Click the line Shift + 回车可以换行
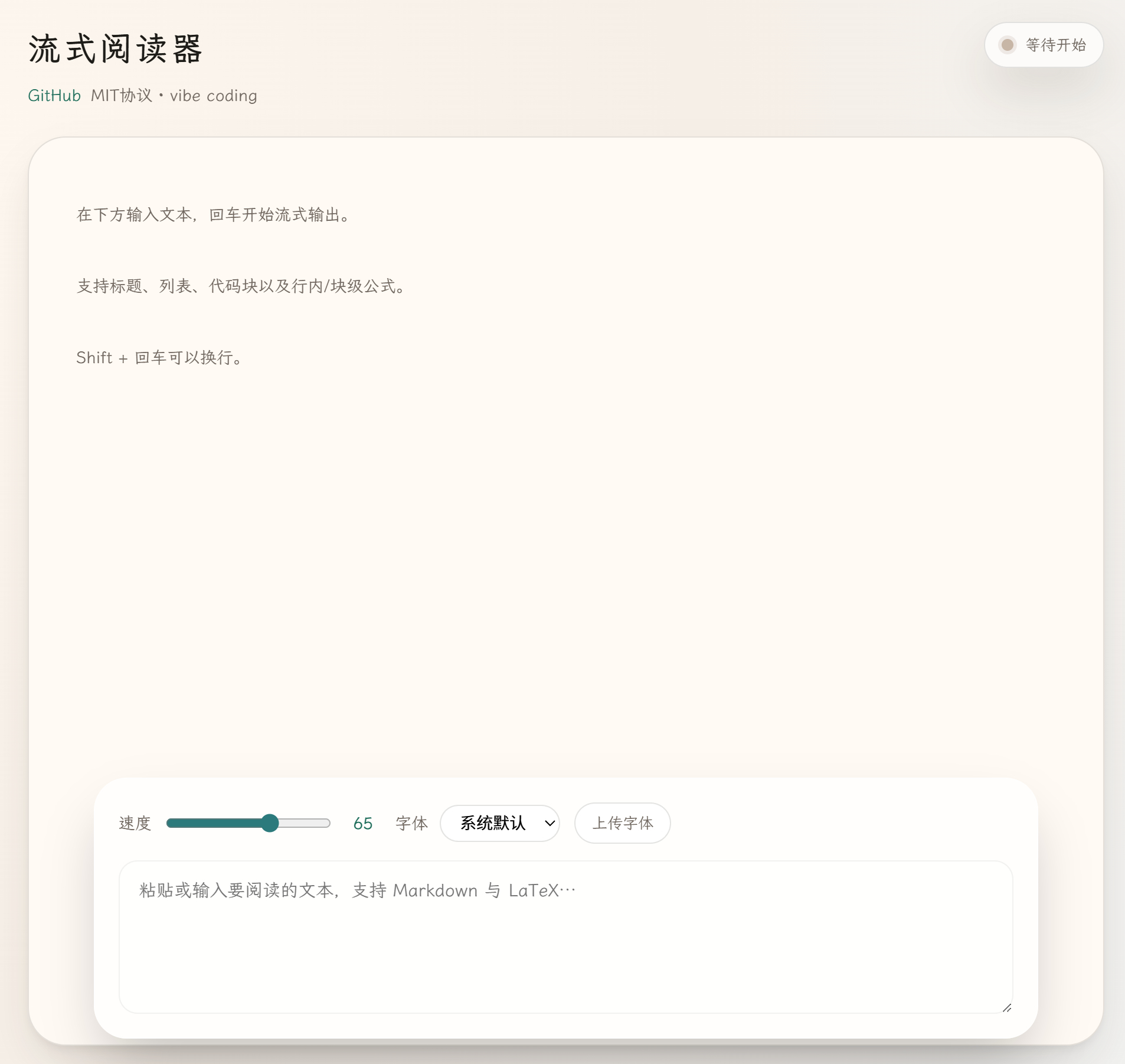The height and width of the screenshot is (1064, 1125). [x=159, y=357]
